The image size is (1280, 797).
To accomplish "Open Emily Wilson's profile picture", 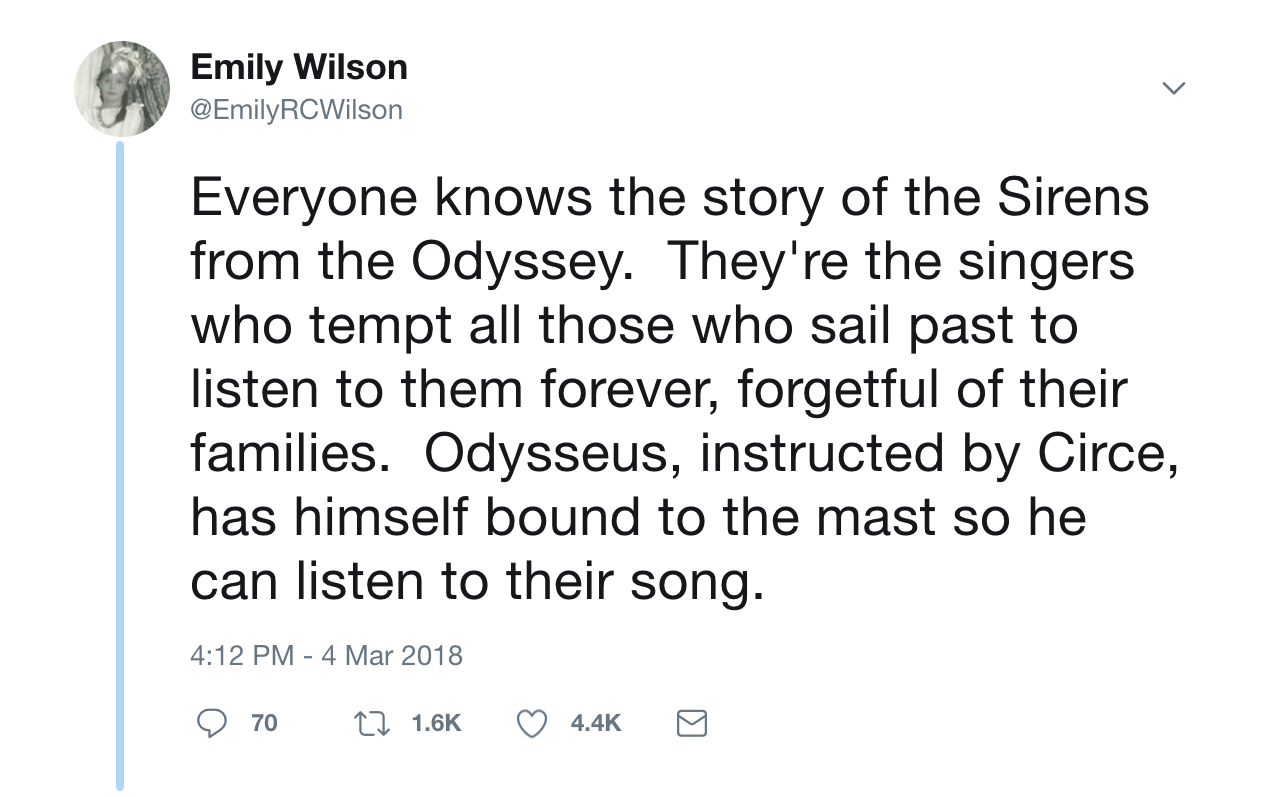I will coord(122,88).
